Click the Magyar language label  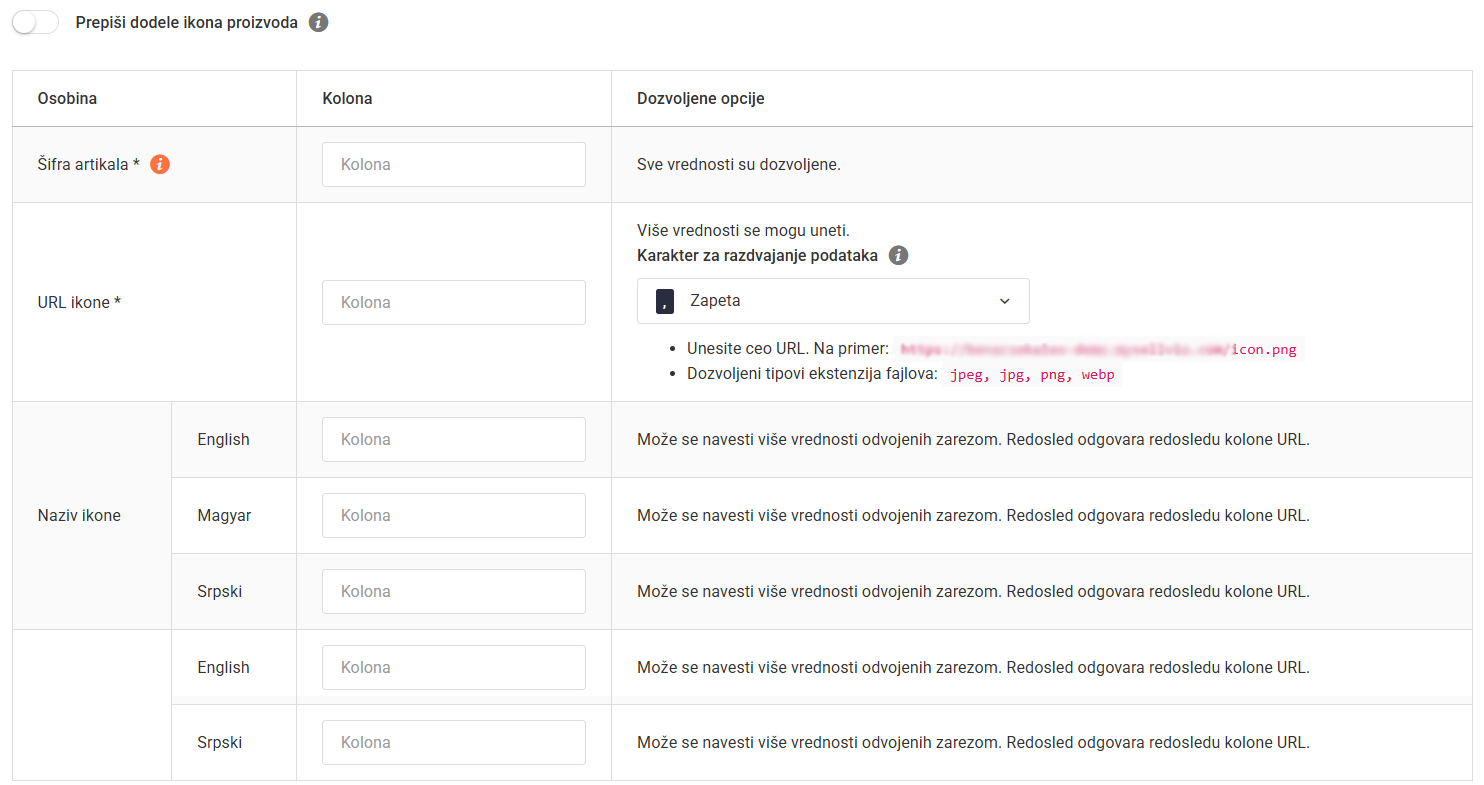click(x=224, y=515)
